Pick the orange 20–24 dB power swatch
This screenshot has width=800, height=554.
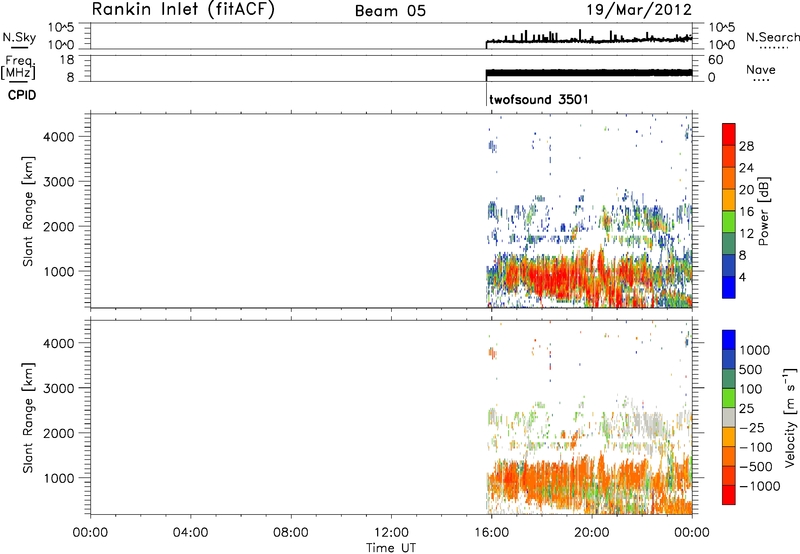[x=729, y=178]
